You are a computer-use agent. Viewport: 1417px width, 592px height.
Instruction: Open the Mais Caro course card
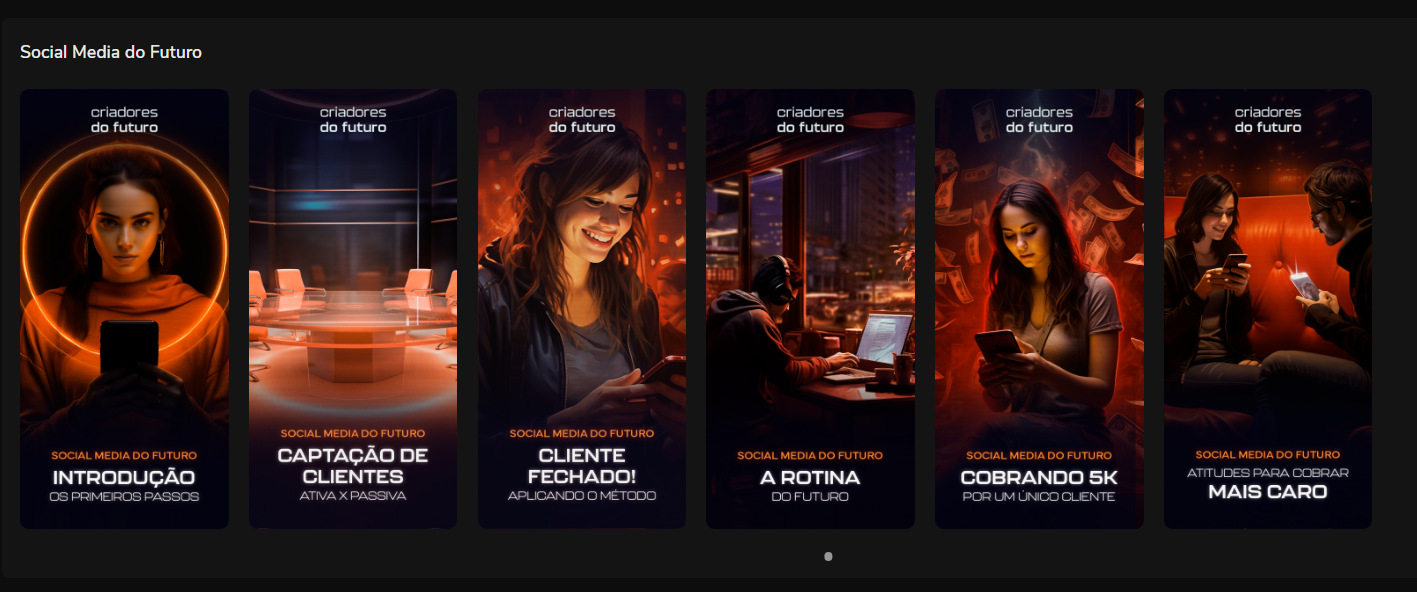(x=1267, y=308)
